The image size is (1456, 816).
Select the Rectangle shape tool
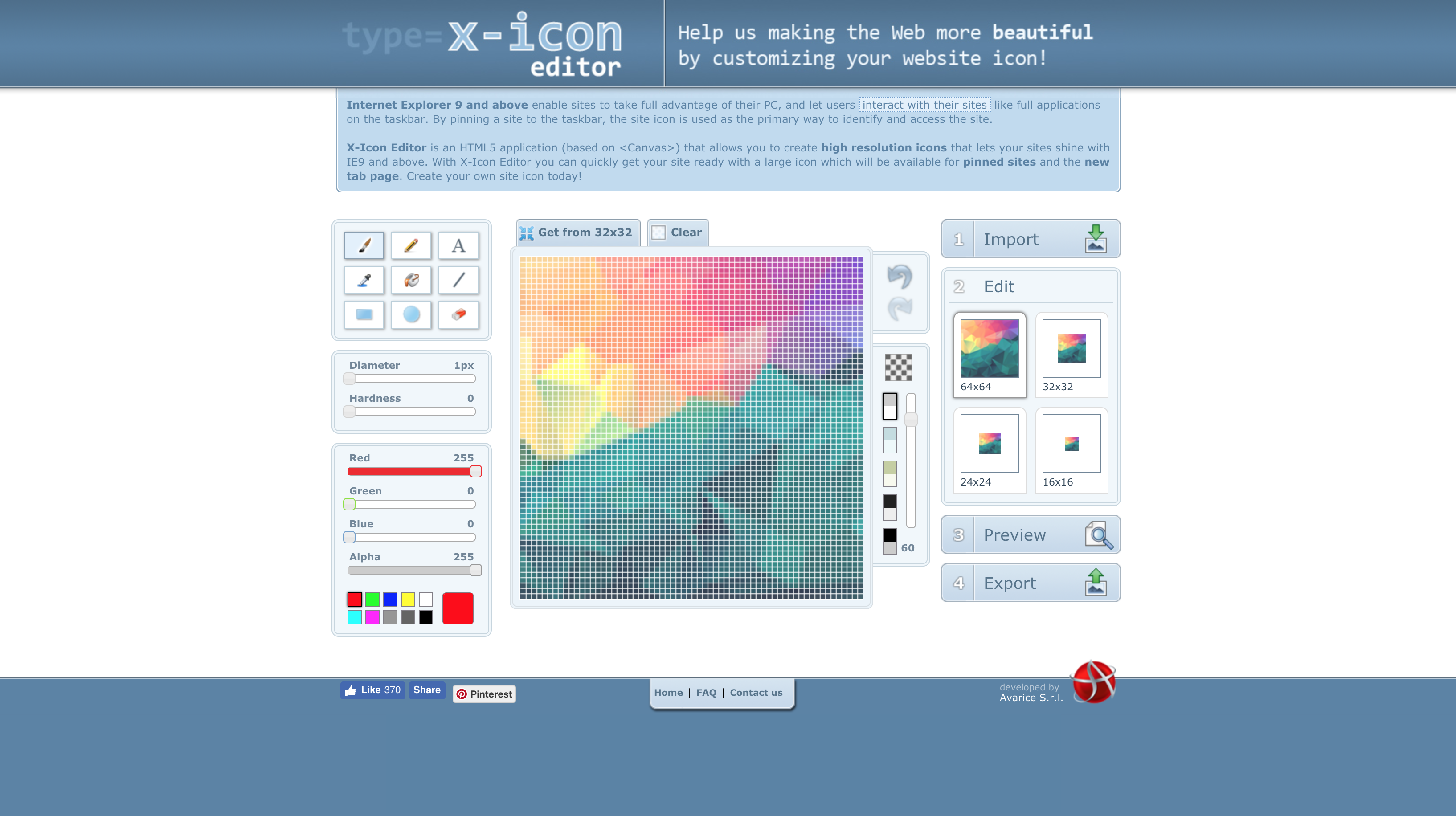click(x=364, y=314)
